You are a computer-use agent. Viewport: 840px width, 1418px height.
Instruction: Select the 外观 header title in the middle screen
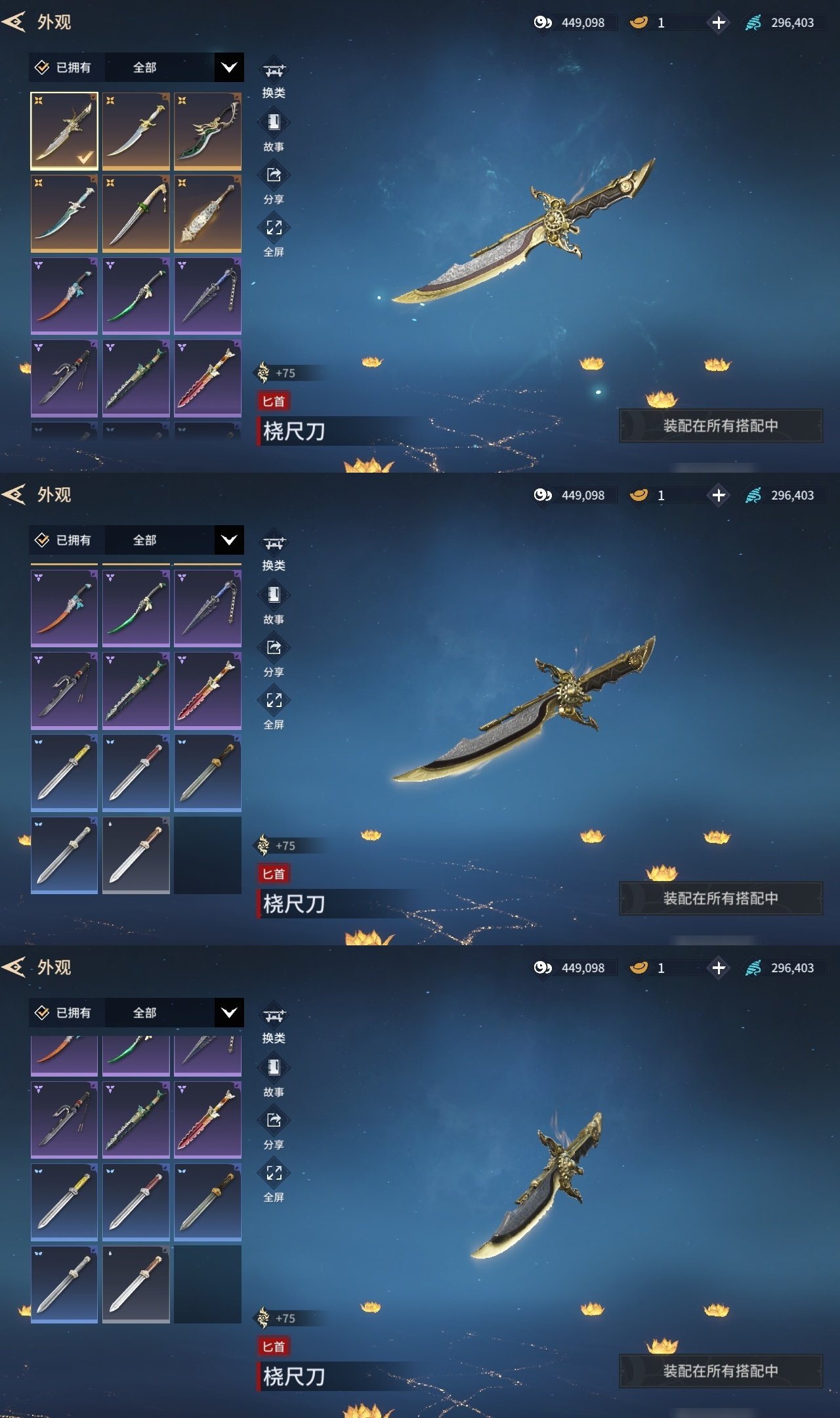(x=54, y=494)
